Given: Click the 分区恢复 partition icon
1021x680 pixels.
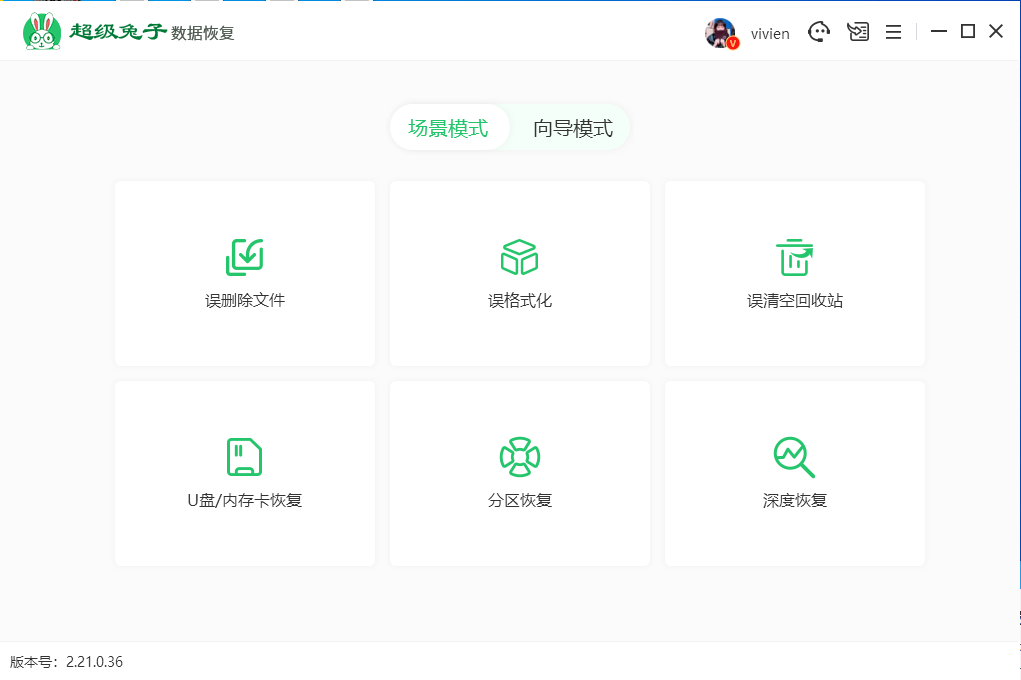Looking at the screenshot, I should [x=520, y=457].
